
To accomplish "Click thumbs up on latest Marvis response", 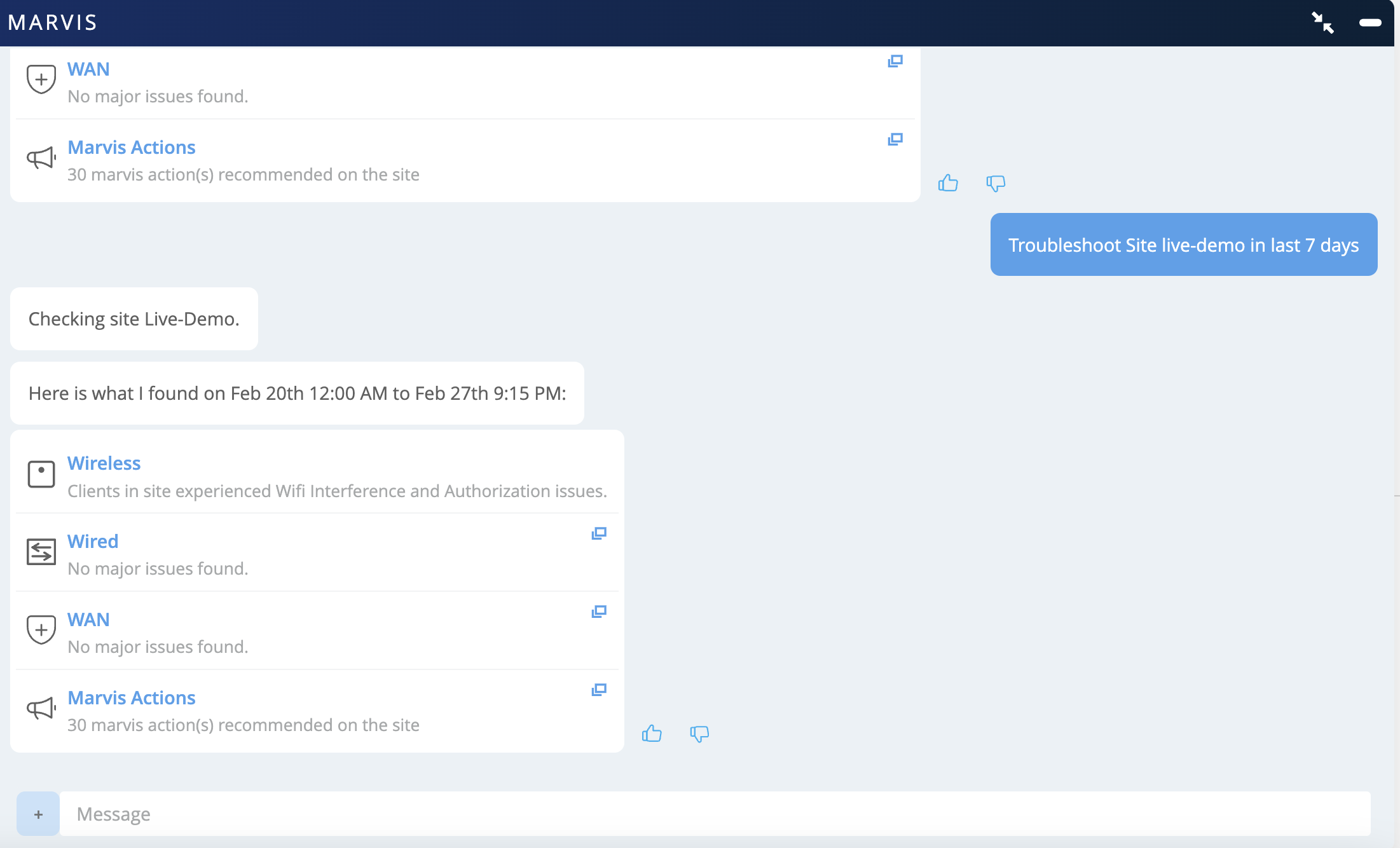I will (652, 734).
